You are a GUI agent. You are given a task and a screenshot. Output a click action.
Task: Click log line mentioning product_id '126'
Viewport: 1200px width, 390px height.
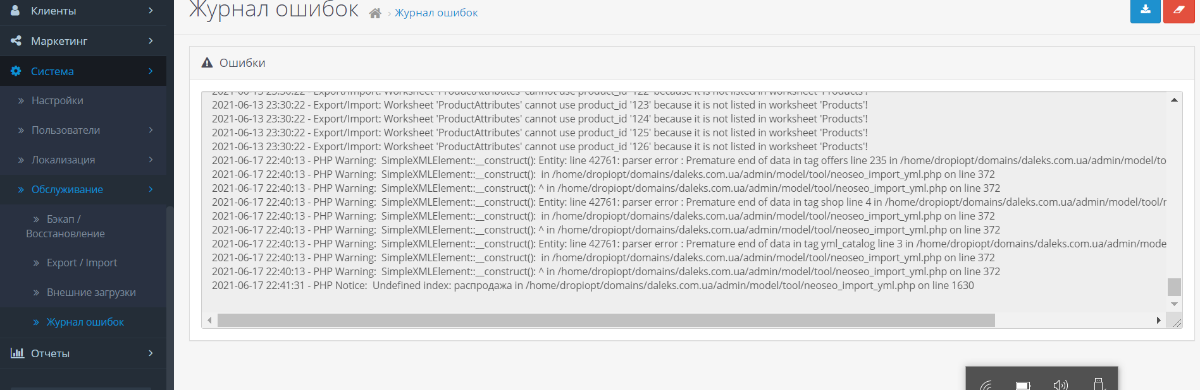point(540,146)
